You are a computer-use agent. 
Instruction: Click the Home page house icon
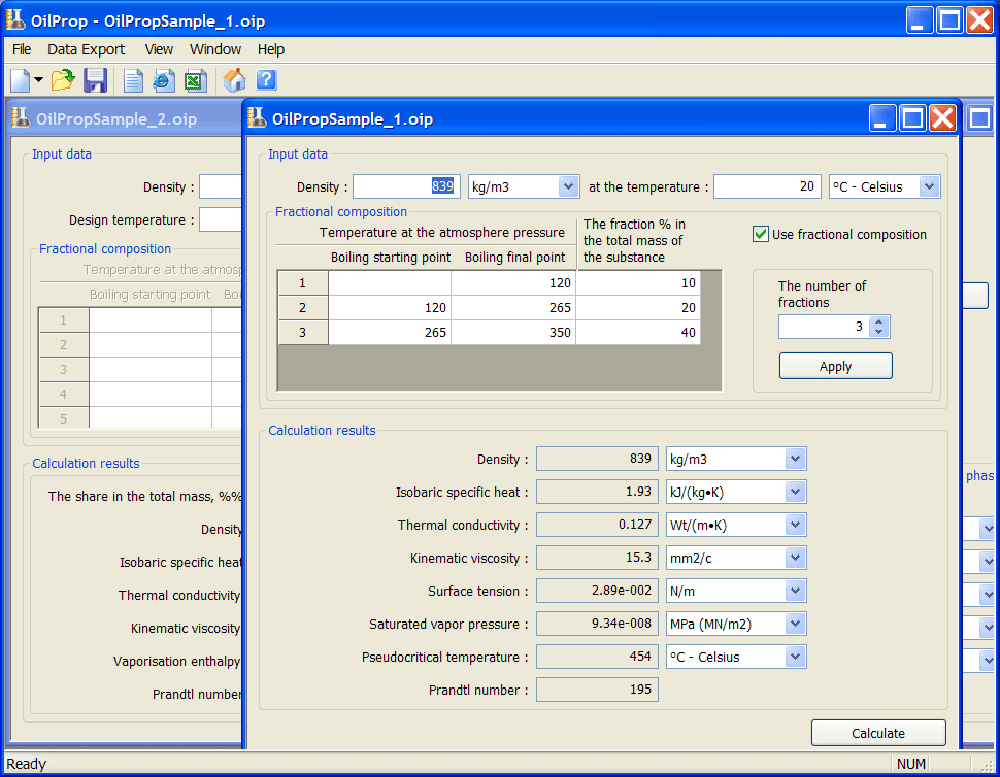(235, 80)
